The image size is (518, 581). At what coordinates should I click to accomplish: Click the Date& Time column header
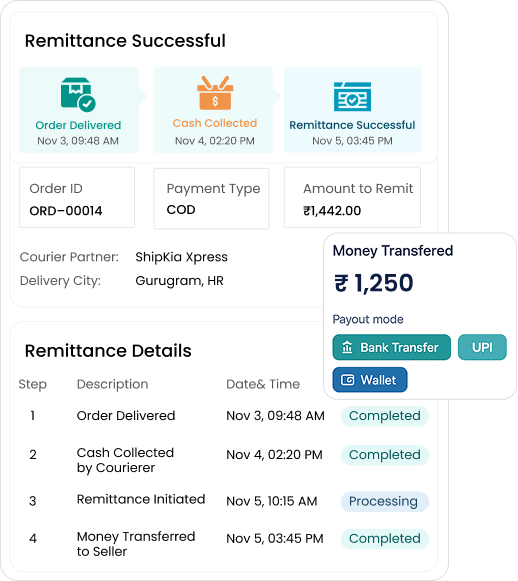pyautogui.click(x=263, y=384)
